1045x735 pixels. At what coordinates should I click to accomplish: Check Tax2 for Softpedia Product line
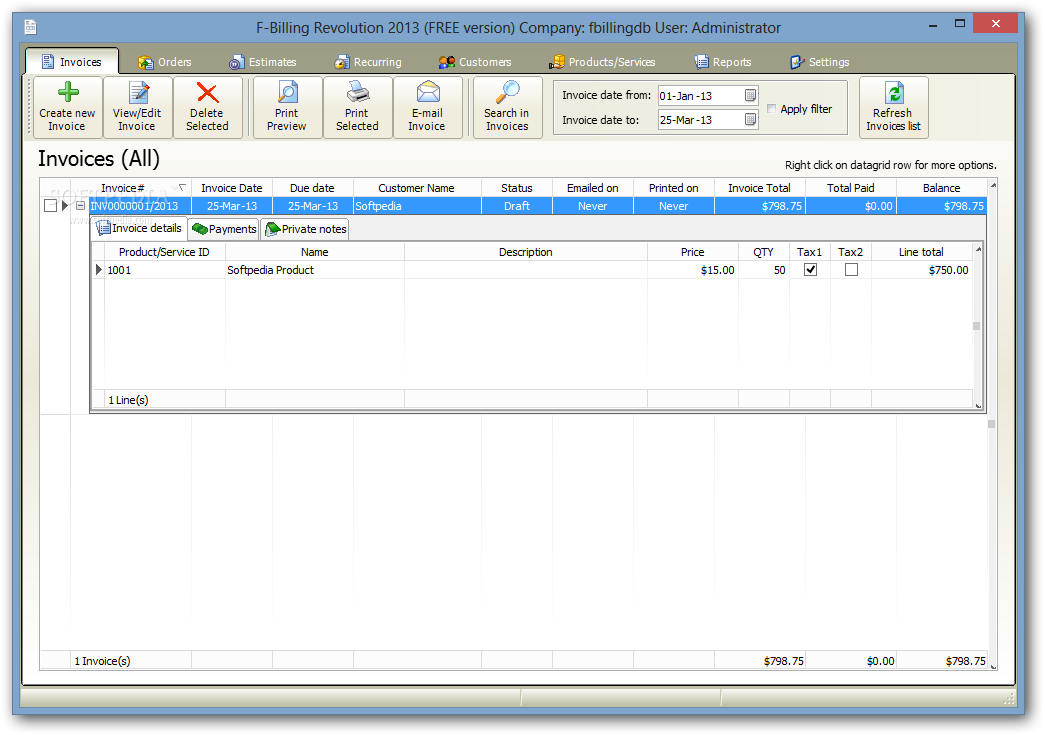(851, 270)
